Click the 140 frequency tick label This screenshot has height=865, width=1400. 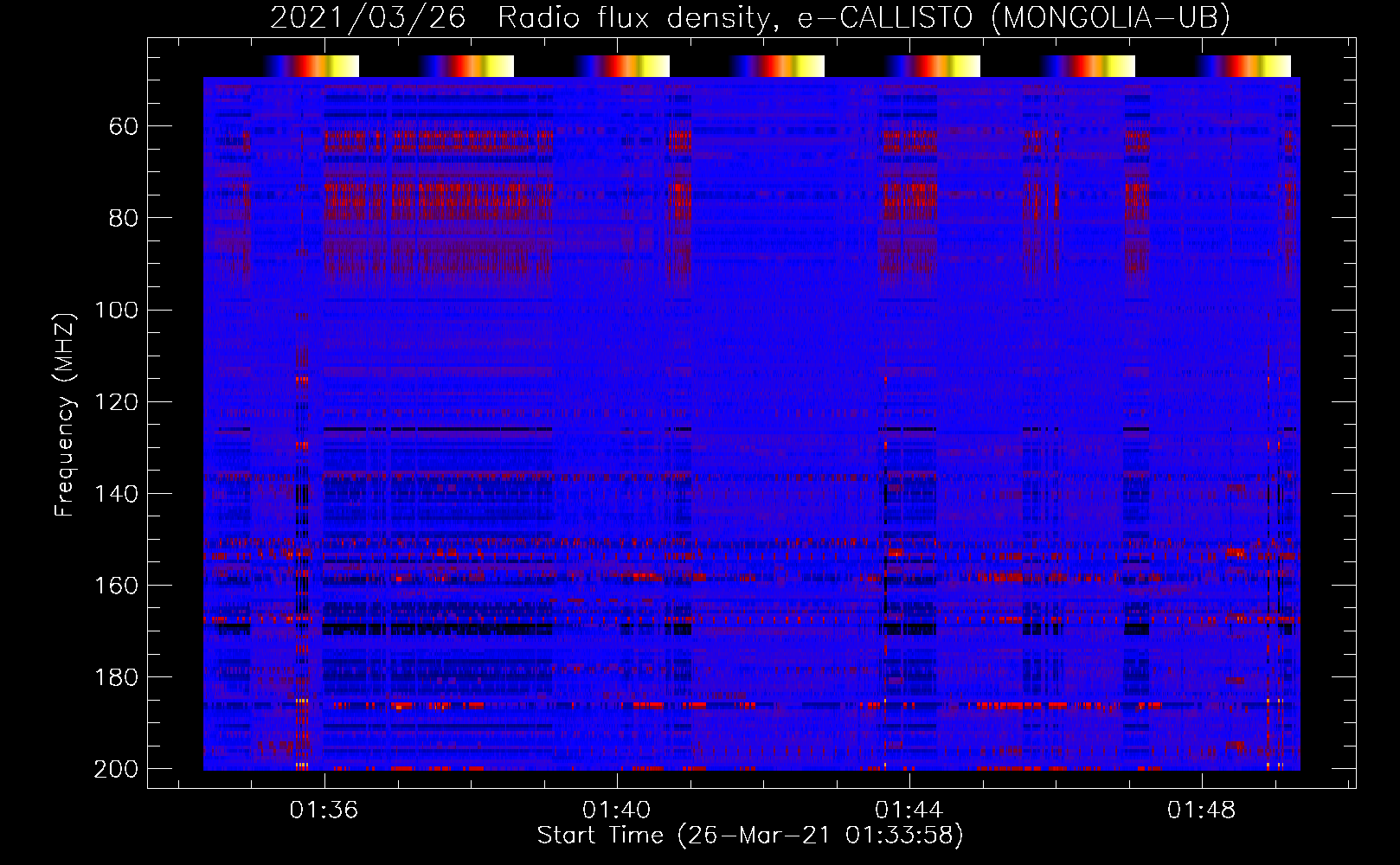[x=116, y=494]
